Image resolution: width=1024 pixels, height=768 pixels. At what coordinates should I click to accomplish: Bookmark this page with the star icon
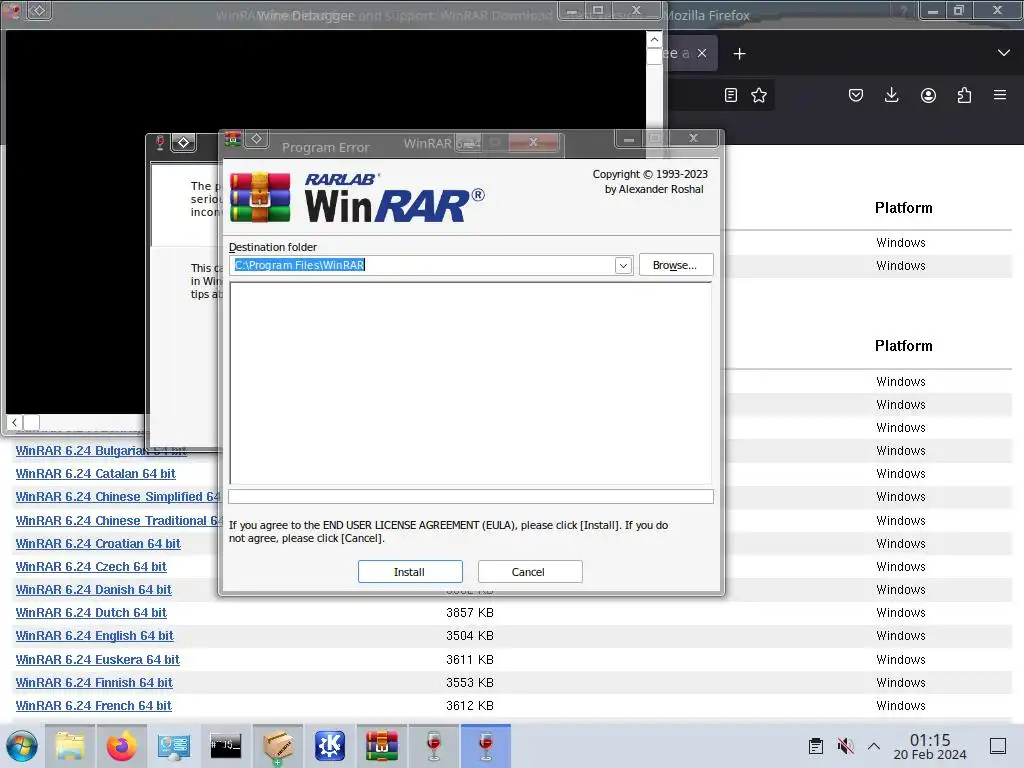759,95
